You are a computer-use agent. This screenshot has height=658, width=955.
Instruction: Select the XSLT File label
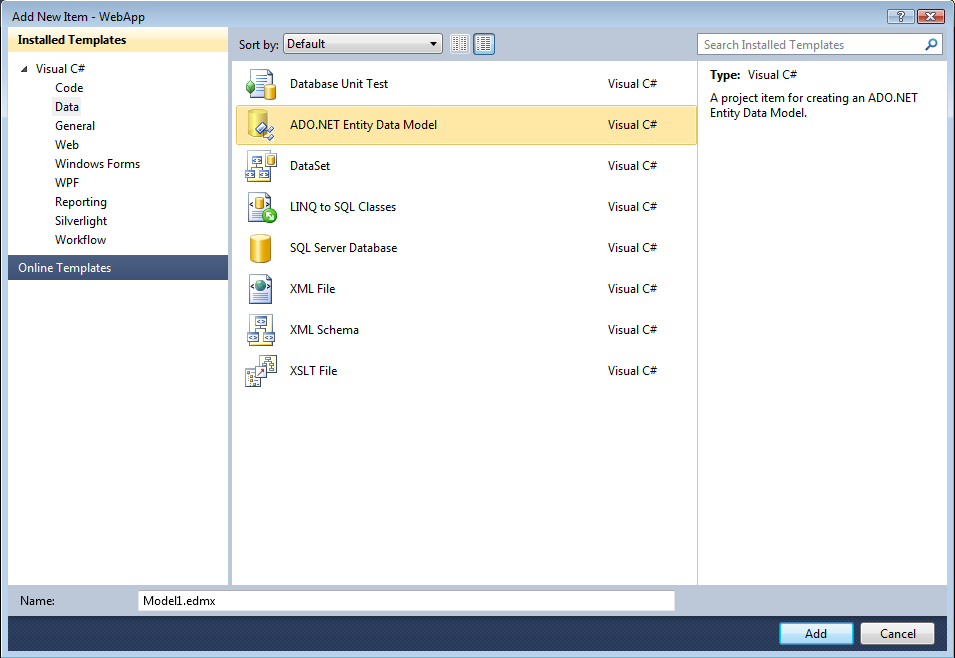tap(314, 371)
